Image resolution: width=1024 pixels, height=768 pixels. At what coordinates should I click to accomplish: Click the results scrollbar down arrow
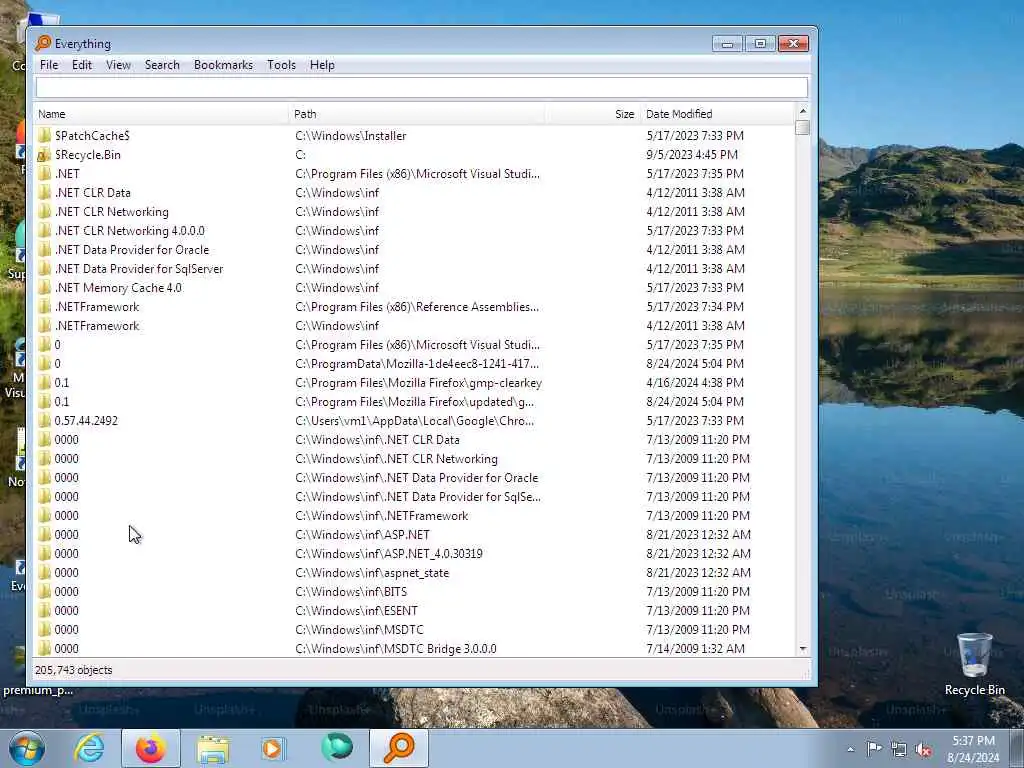click(x=803, y=649)
